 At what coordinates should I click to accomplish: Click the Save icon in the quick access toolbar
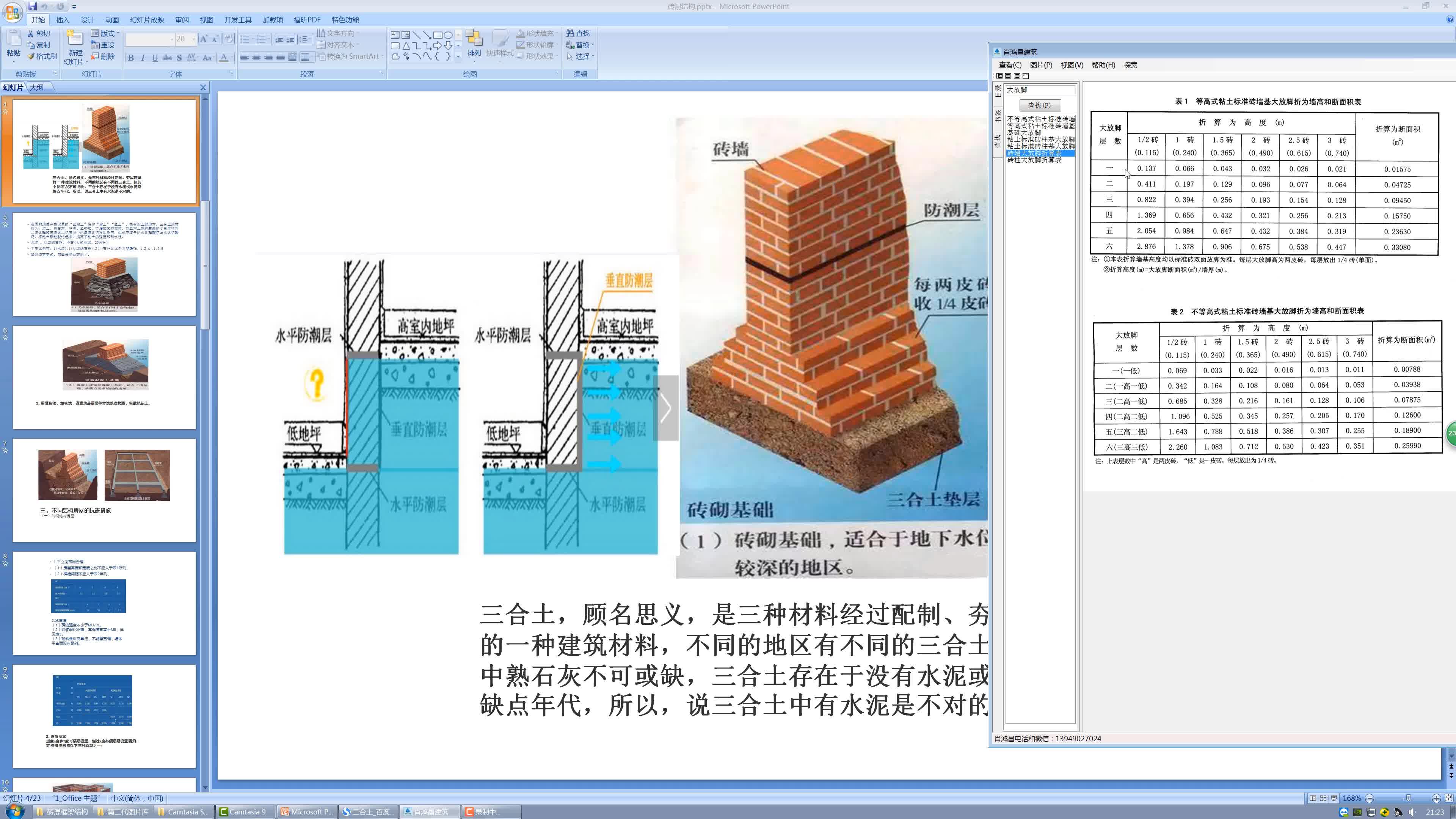[33, 6]
